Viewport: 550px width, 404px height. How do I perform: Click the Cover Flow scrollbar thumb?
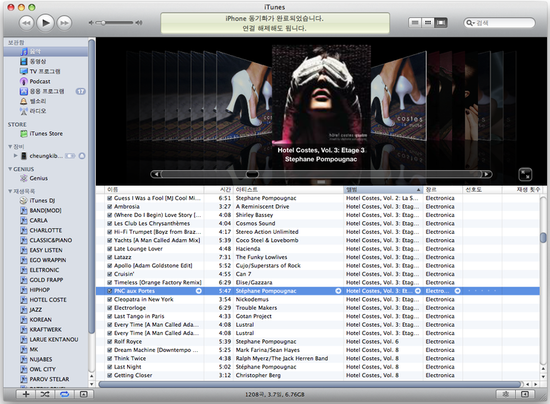252,174
